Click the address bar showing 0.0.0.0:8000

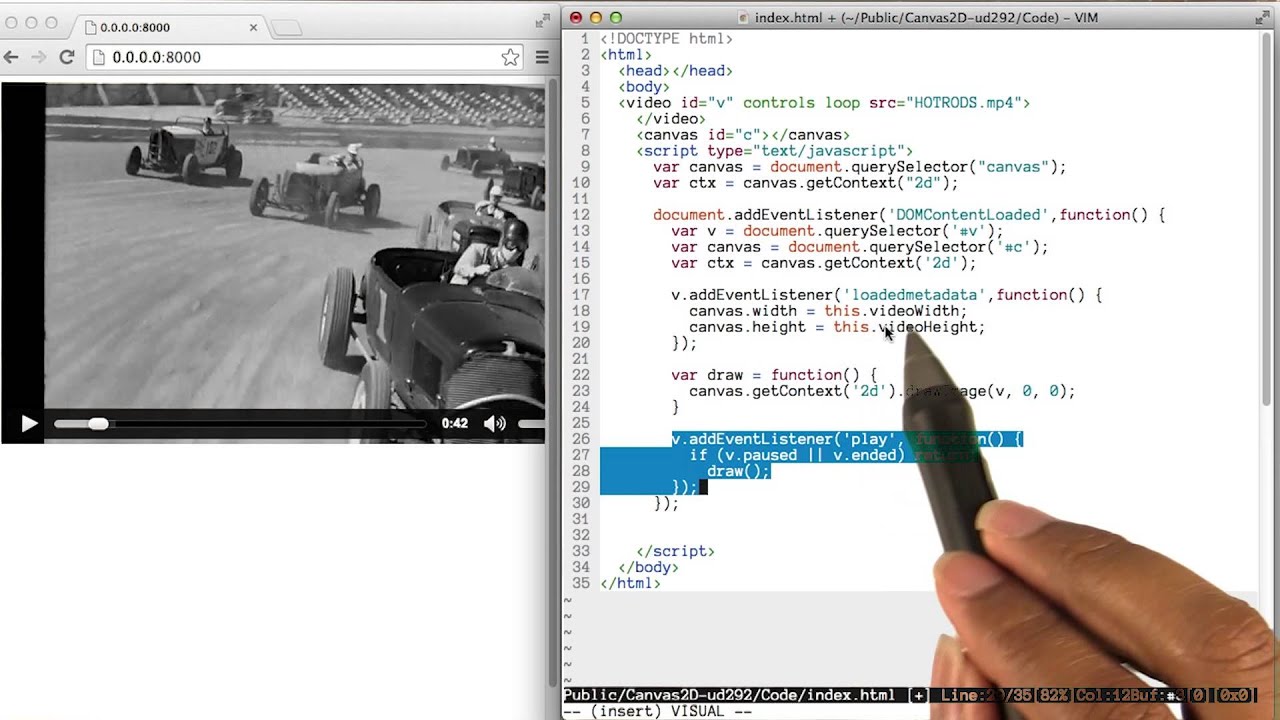coord(305,57)
